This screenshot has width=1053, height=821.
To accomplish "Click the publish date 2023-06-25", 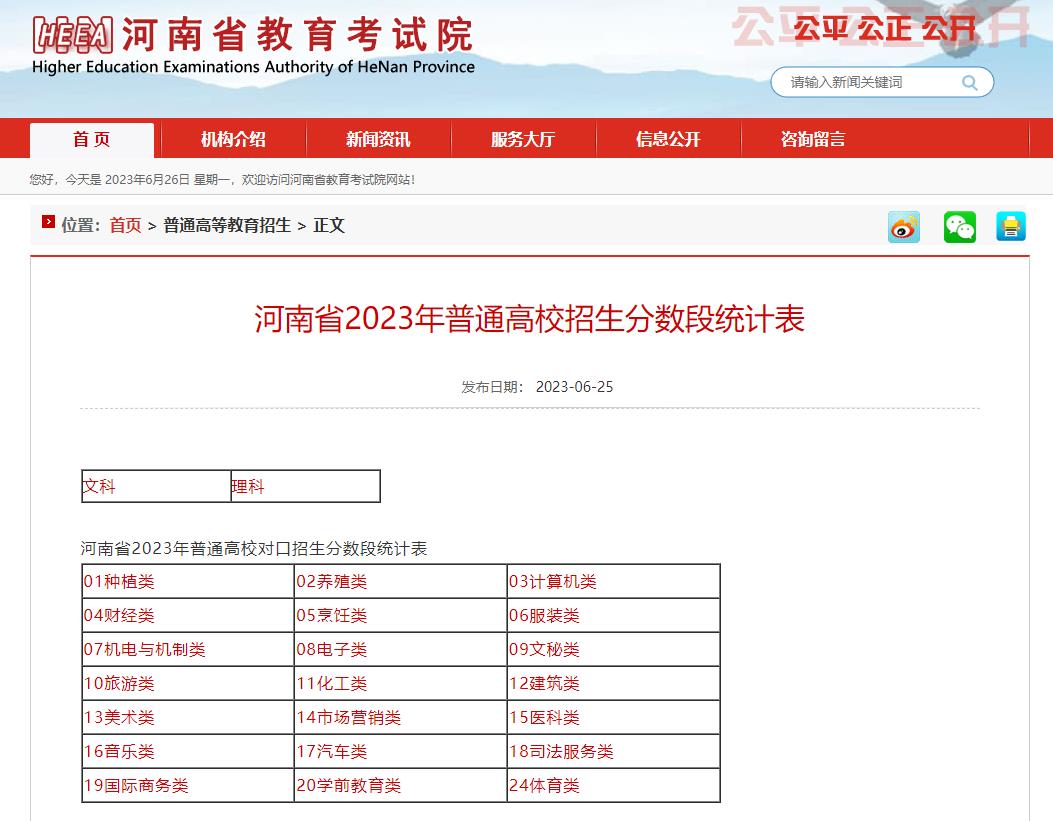I will [574, 387].
